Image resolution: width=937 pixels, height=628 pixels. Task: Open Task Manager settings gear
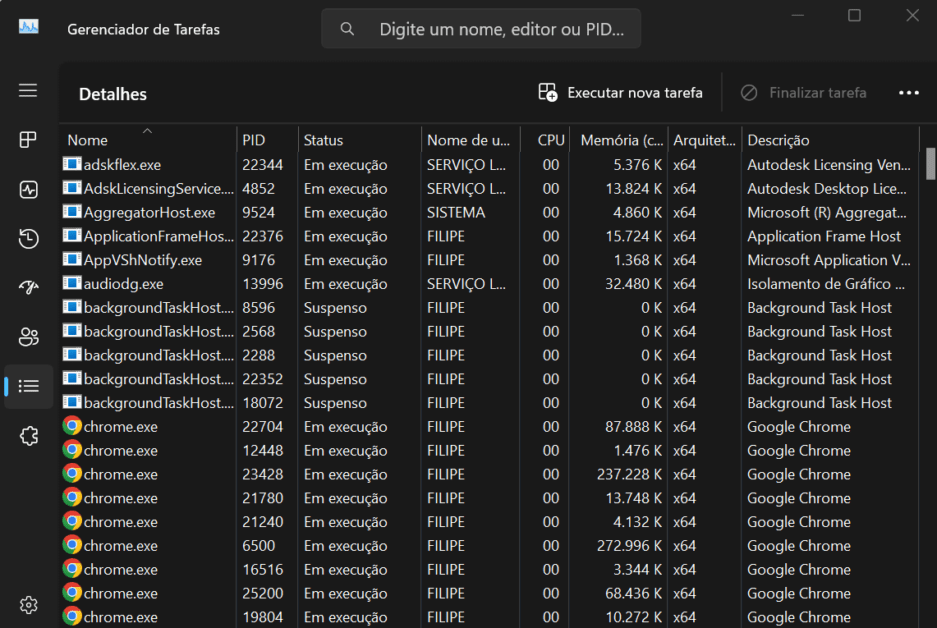[28, 605]
